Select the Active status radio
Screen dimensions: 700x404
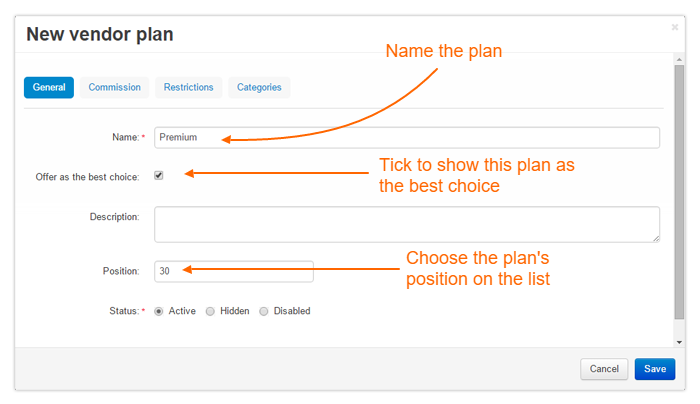tap(158, 311)
